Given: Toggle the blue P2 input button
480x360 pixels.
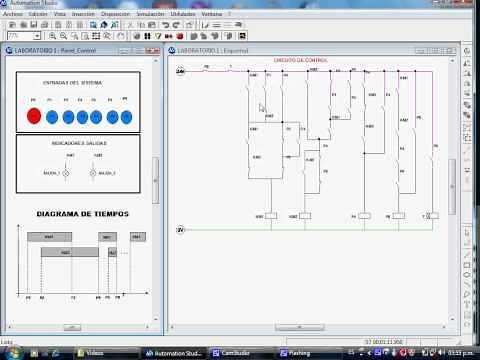Looking at the screenshot, I should coord(68,117).
